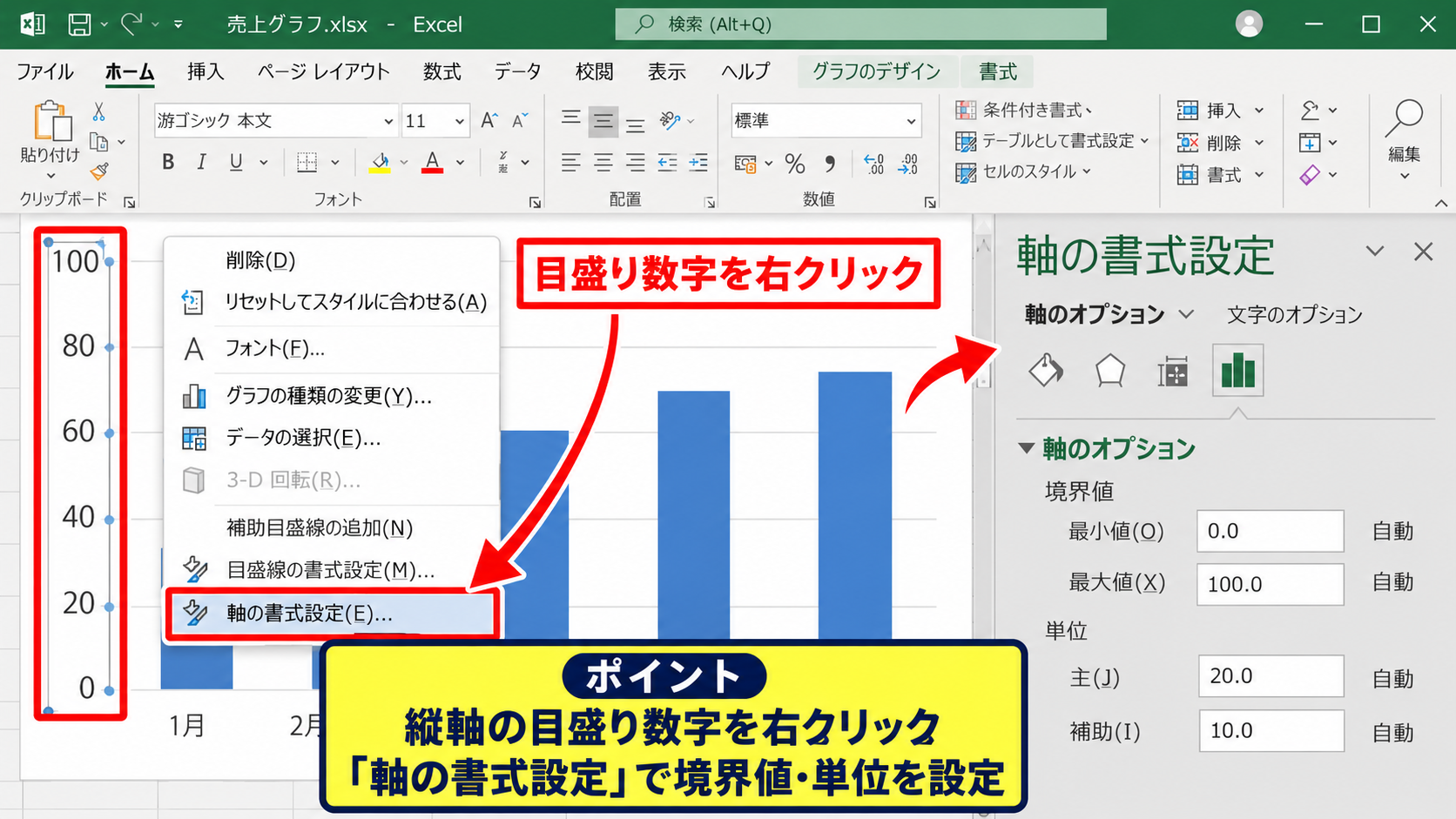Click the search box 検索 (Alt+Q)
The height and width of the screenshot is (819, 1456).
[x=861, y=24]
